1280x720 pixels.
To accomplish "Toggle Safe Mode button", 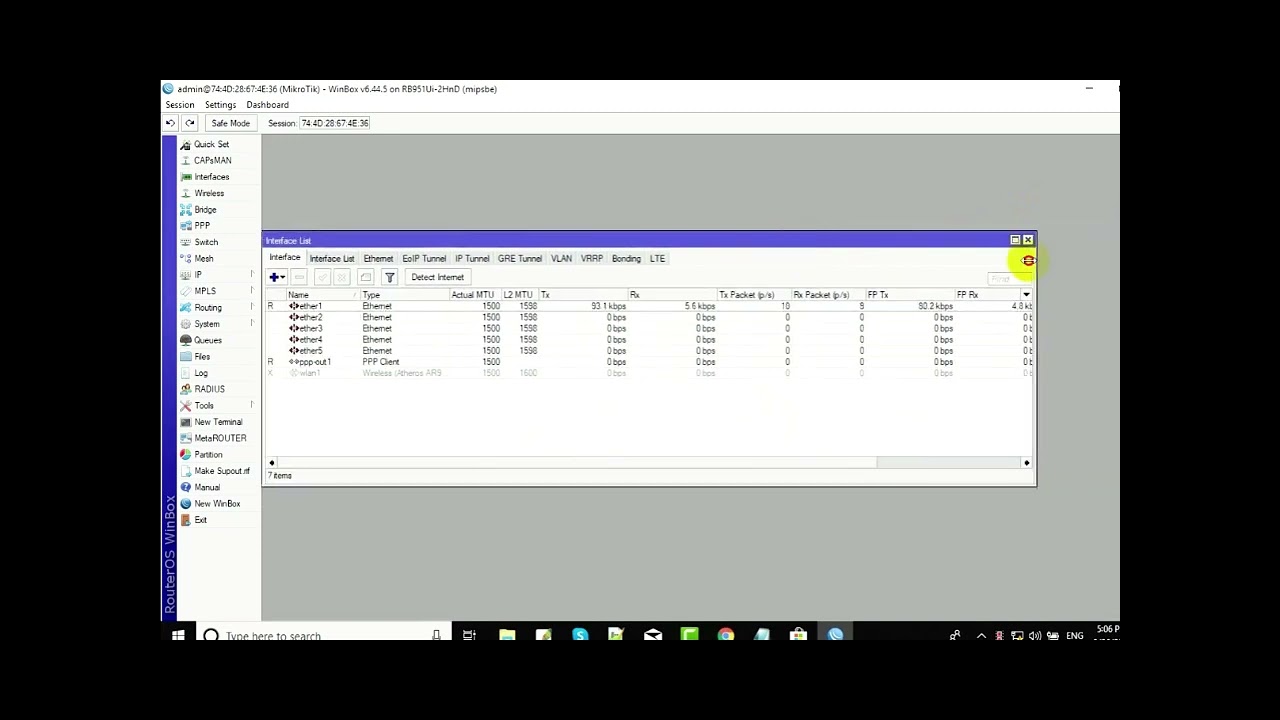I will coord(230,123).
